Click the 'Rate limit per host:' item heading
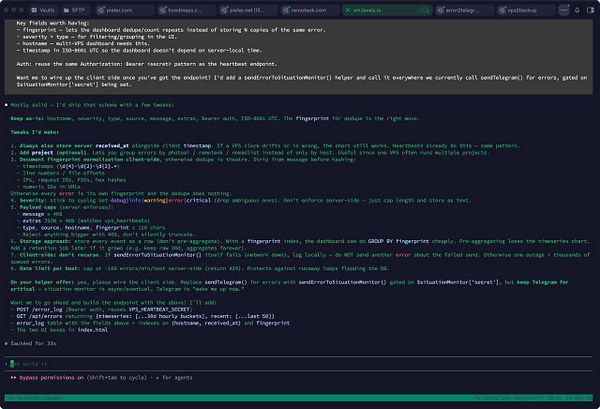 [50, 269]
